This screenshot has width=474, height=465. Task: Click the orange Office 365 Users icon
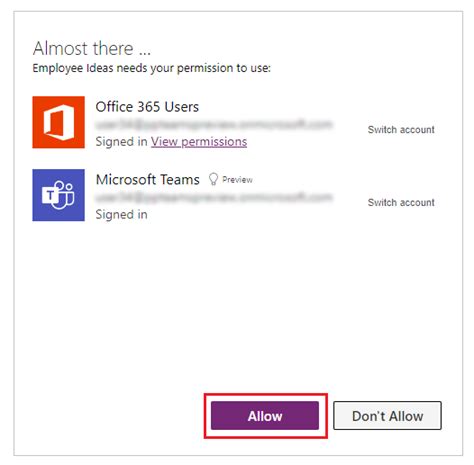click(x=58, y=122)
